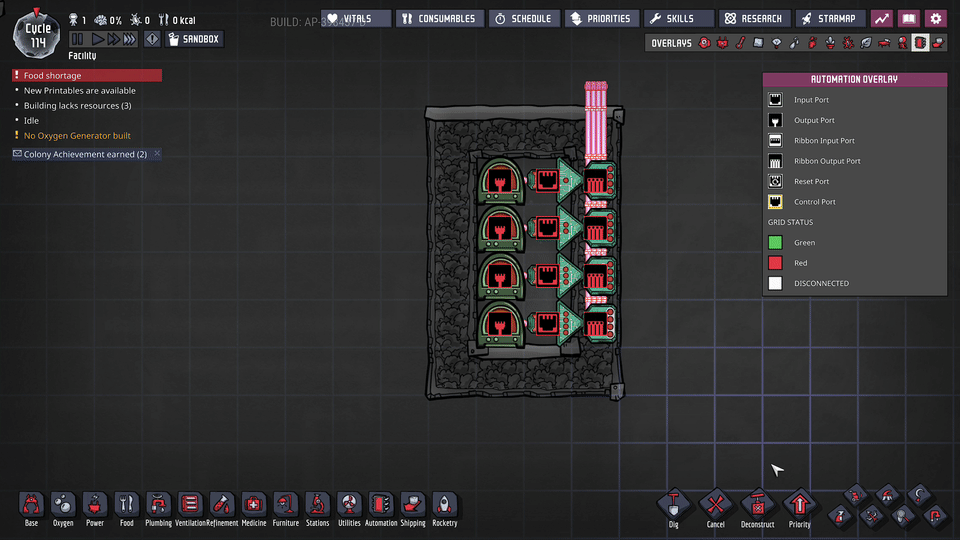Open the Base build menu

pos(31,509)
